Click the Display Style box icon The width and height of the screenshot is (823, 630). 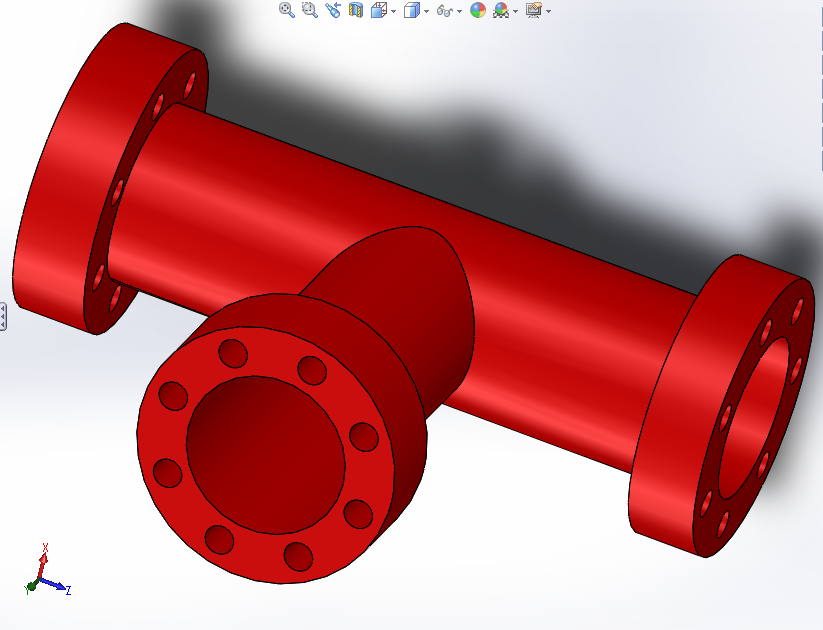click(412, 10)
